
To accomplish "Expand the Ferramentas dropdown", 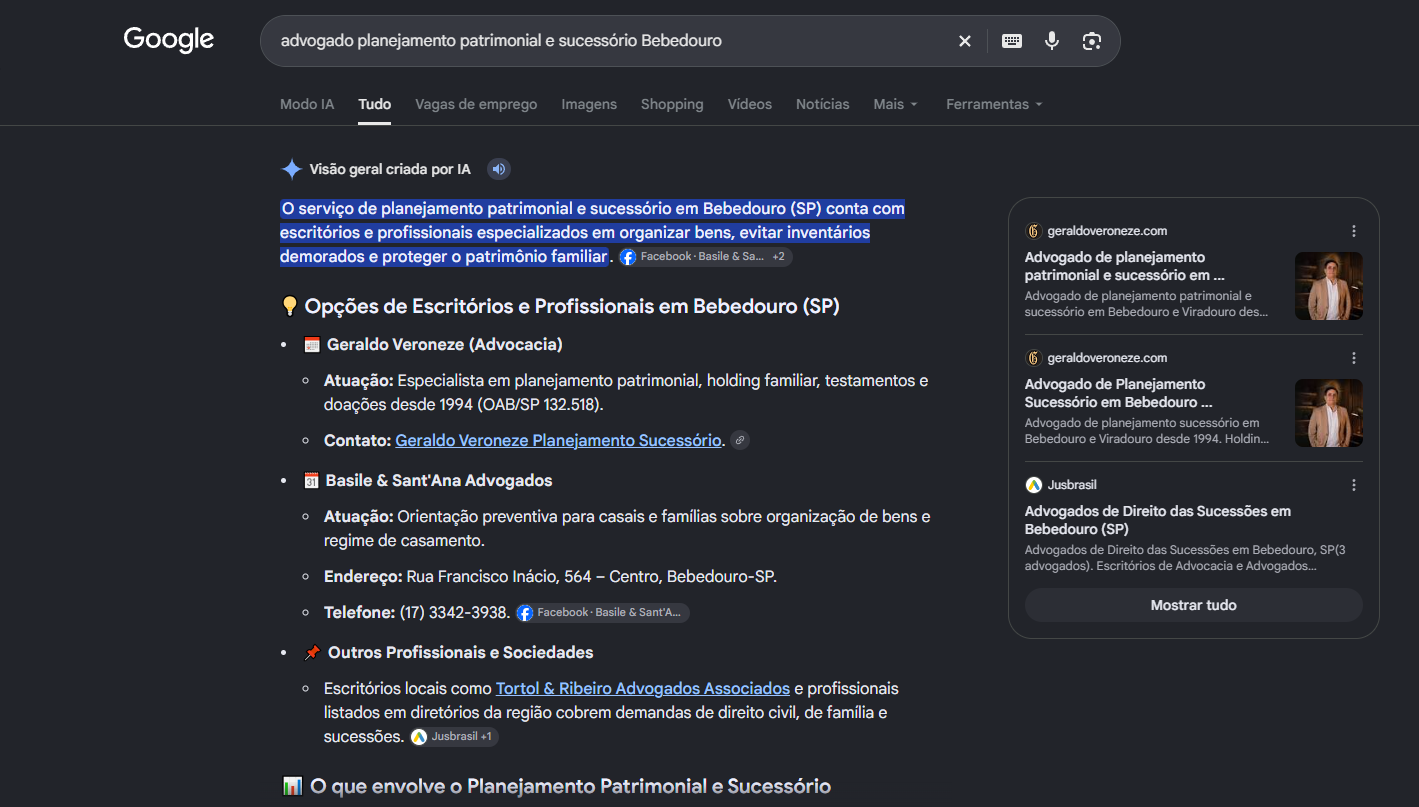I will [994, 104].
